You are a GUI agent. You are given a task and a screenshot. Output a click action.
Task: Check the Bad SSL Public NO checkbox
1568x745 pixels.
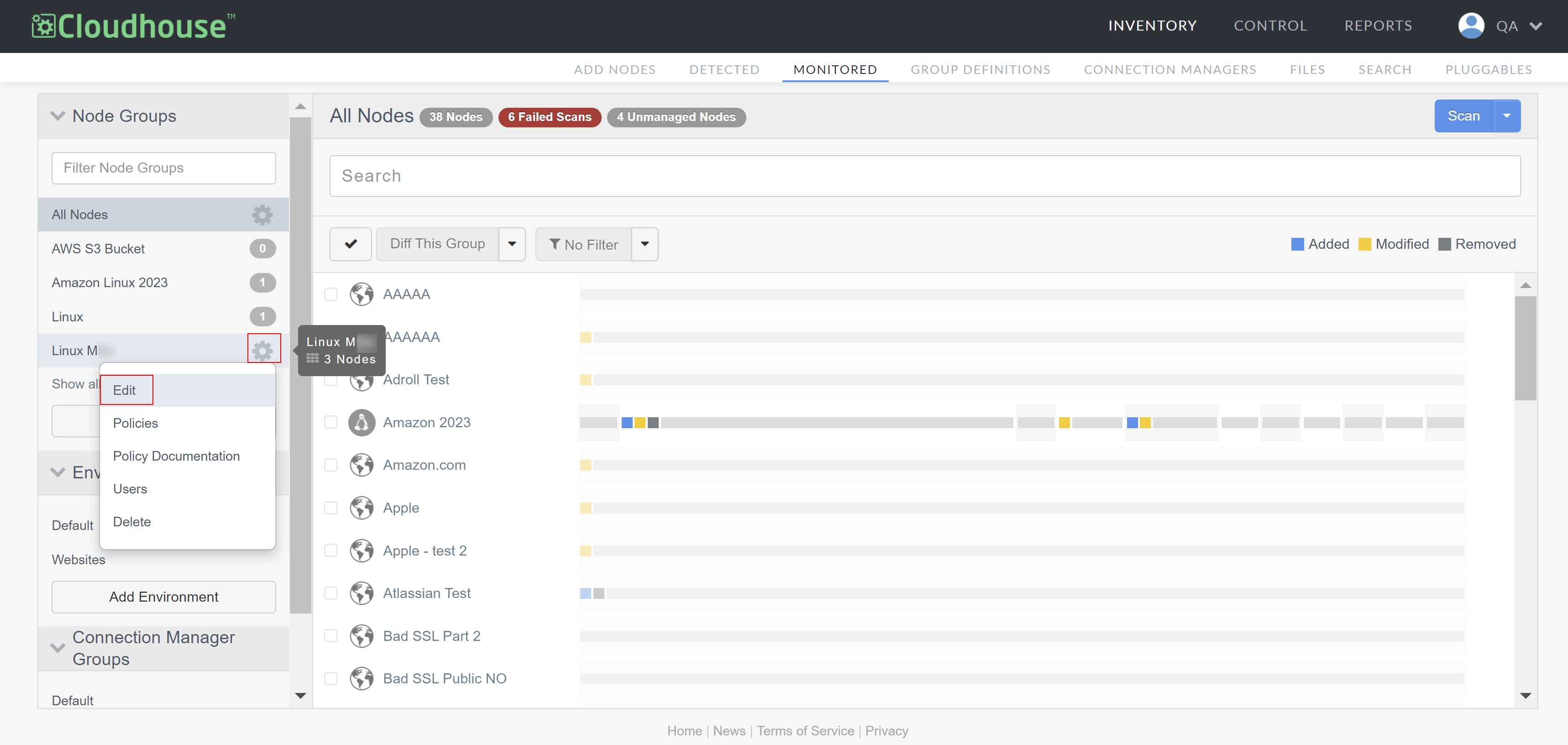[330, 679]
